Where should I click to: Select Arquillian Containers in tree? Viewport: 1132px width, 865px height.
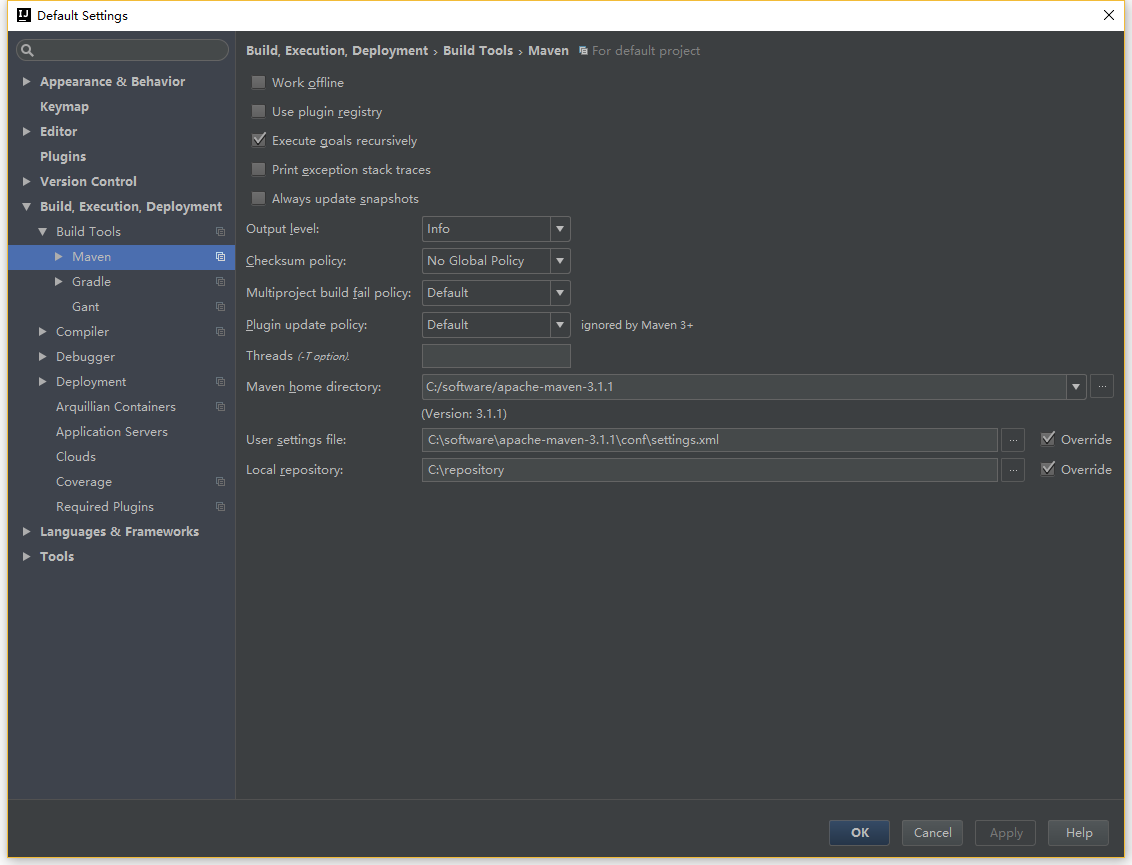(x=116, y=407)
